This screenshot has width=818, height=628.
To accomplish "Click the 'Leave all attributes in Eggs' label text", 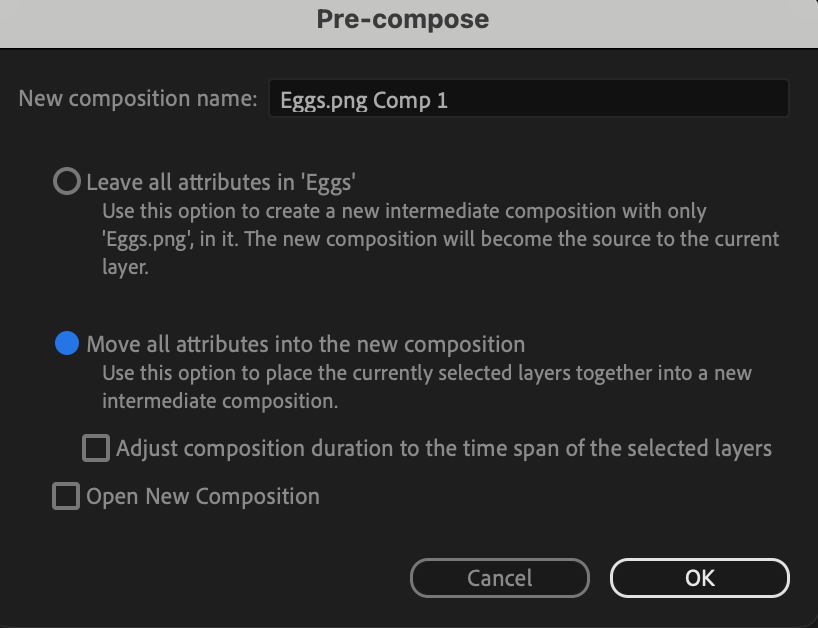I will [x=222, y=182].
